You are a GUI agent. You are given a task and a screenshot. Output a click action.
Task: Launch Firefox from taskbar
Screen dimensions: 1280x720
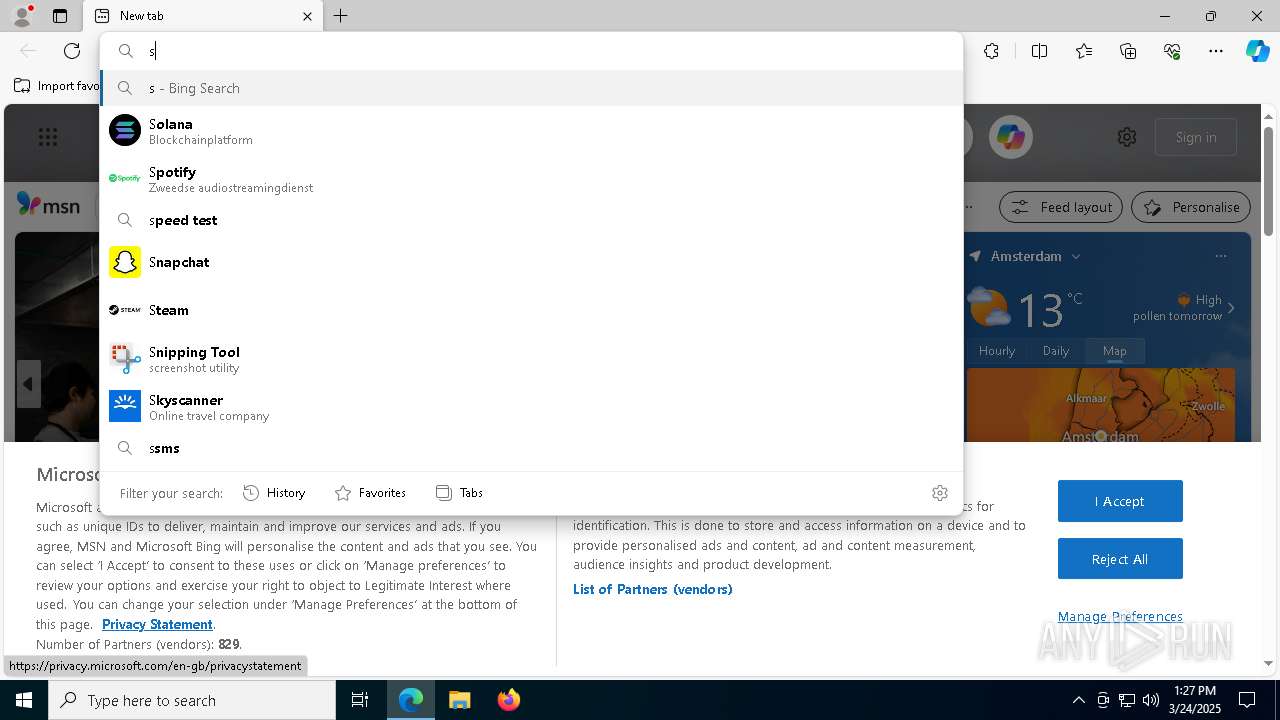[x=508, y=700]
